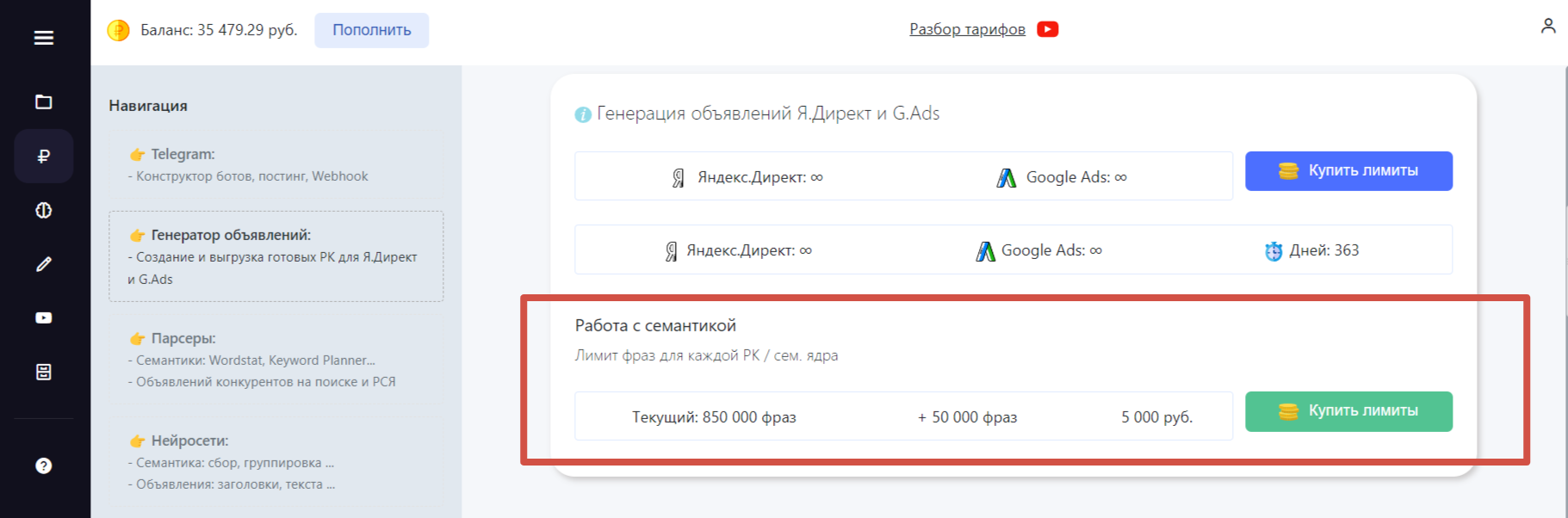Image resolution: width=1568 pixels, height=518 pixels.
Task: Click the Google Ads logo in first limits row
Action: coord(1007,177)
